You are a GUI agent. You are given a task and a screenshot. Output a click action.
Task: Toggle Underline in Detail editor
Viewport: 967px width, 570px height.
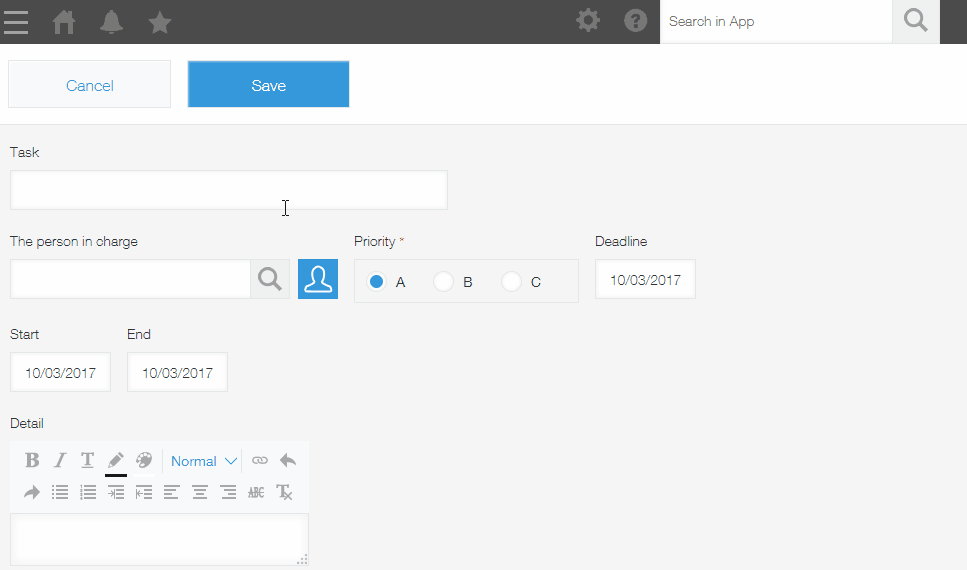point(88,460)
